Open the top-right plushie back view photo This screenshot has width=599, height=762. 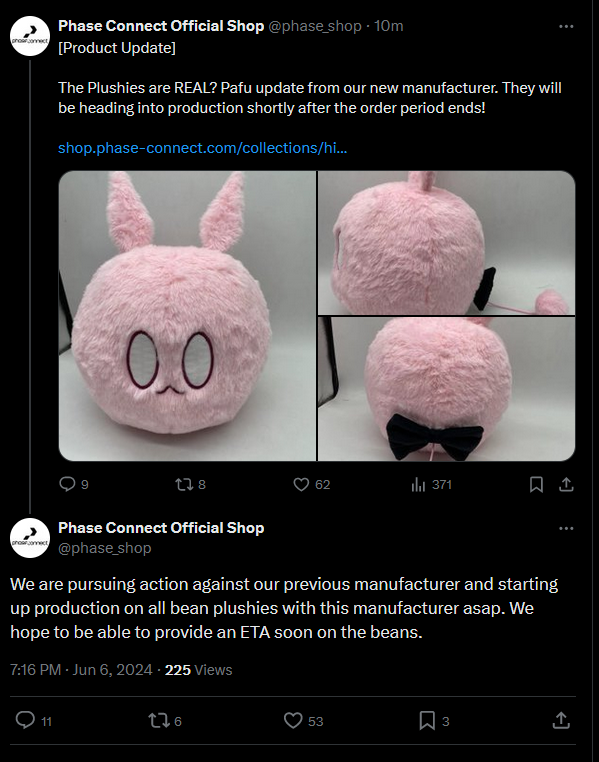446,242
